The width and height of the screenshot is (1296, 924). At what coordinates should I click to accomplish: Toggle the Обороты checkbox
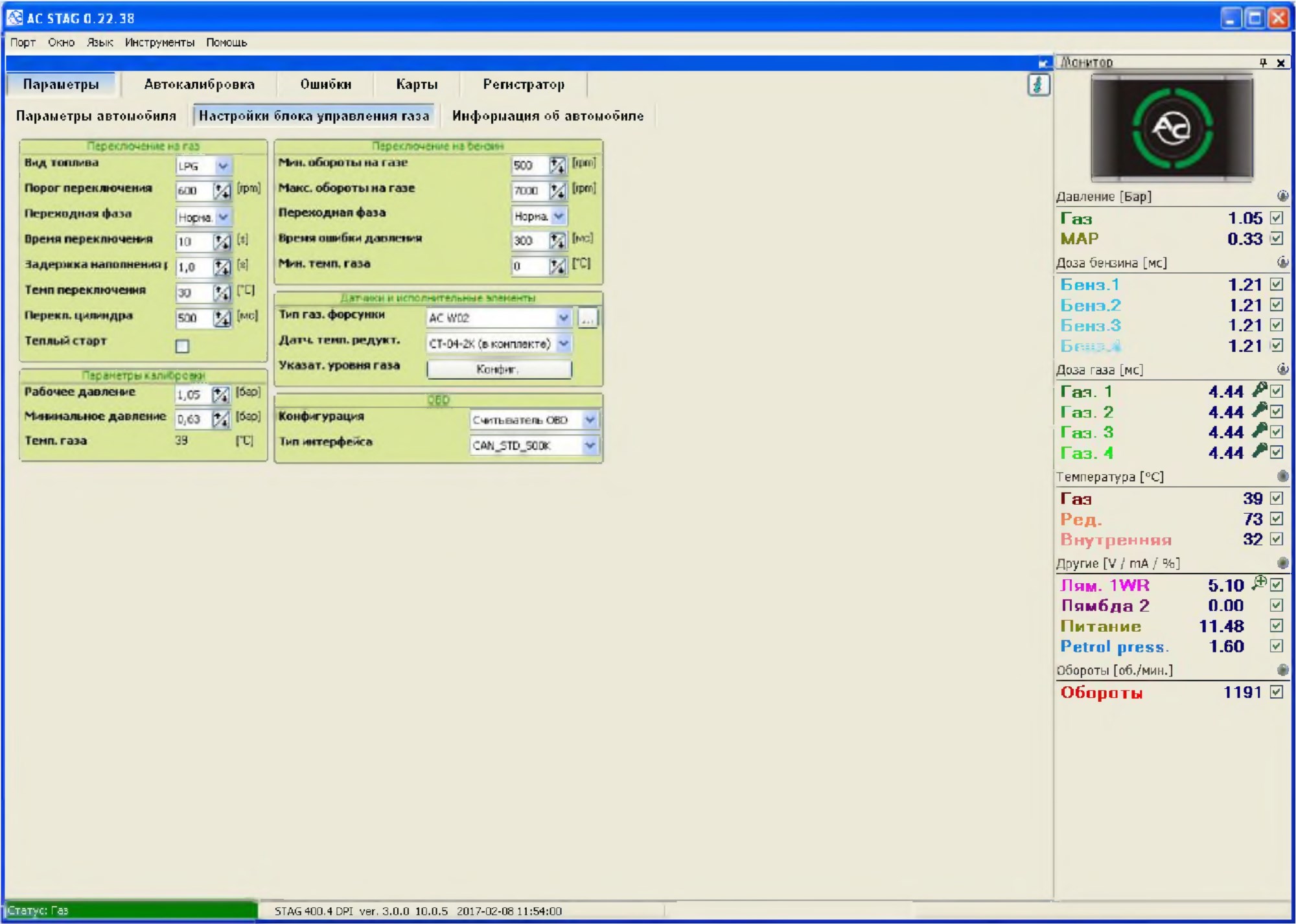pos(1277,692)
